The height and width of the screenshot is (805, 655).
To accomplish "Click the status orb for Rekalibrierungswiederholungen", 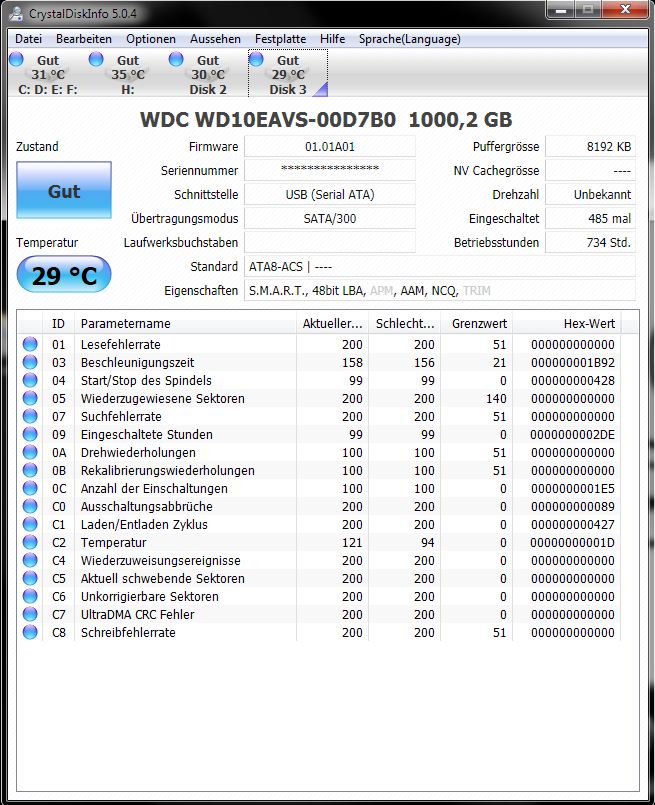I will (30, 470).
